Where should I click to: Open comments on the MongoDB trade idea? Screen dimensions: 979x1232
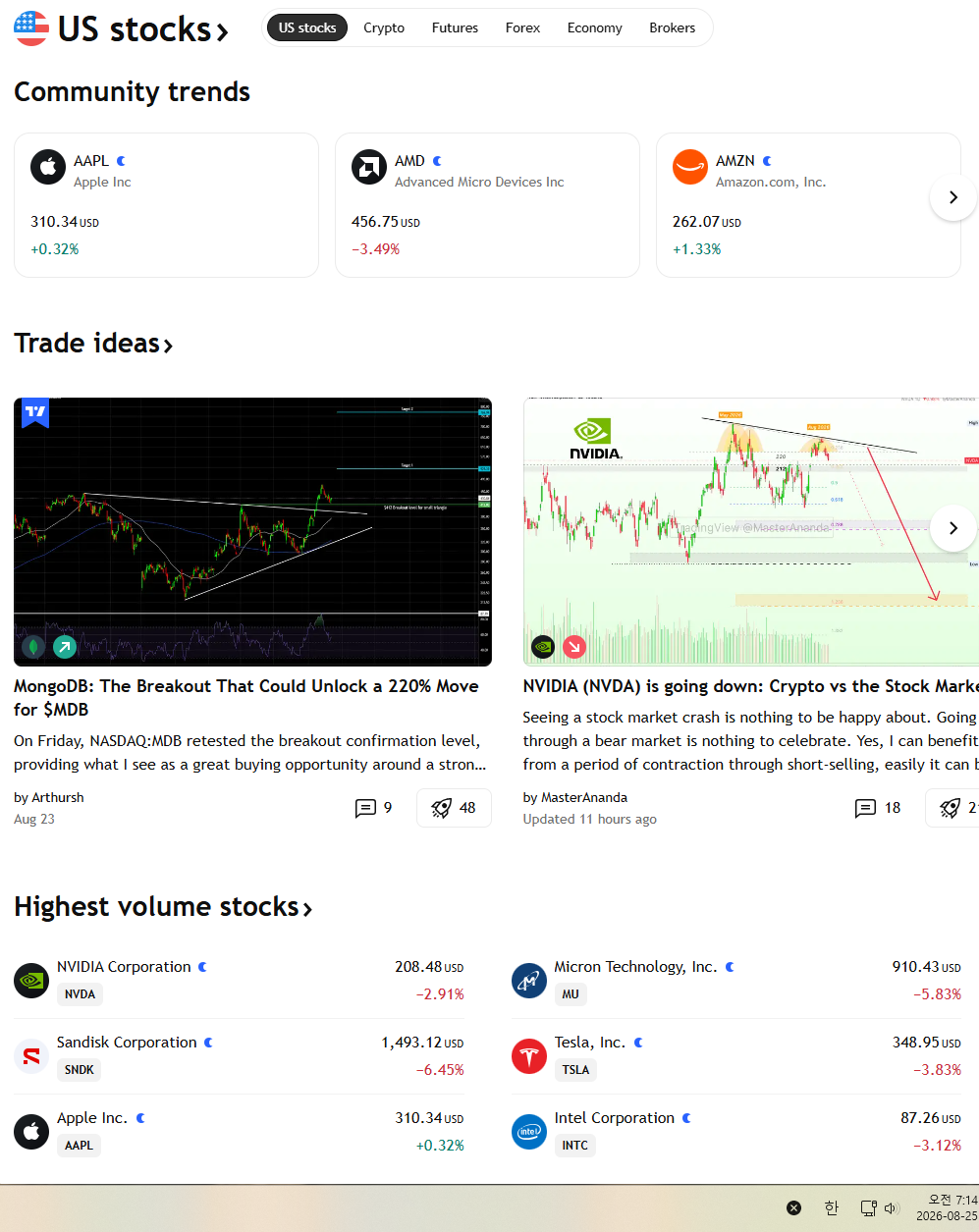coord(373,808)
